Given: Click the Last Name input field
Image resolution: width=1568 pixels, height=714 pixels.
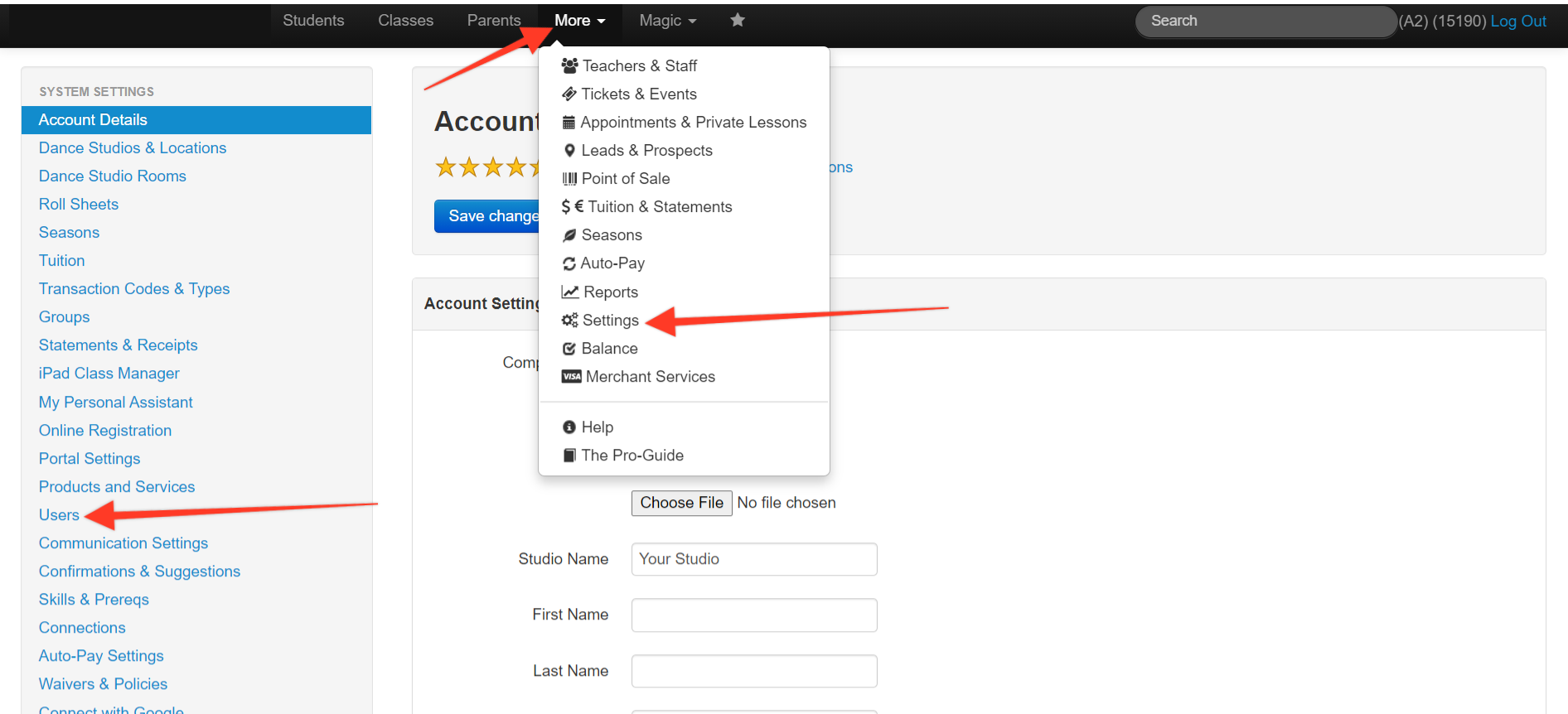Looking at the screenshot, I should (x=754, y=671).
